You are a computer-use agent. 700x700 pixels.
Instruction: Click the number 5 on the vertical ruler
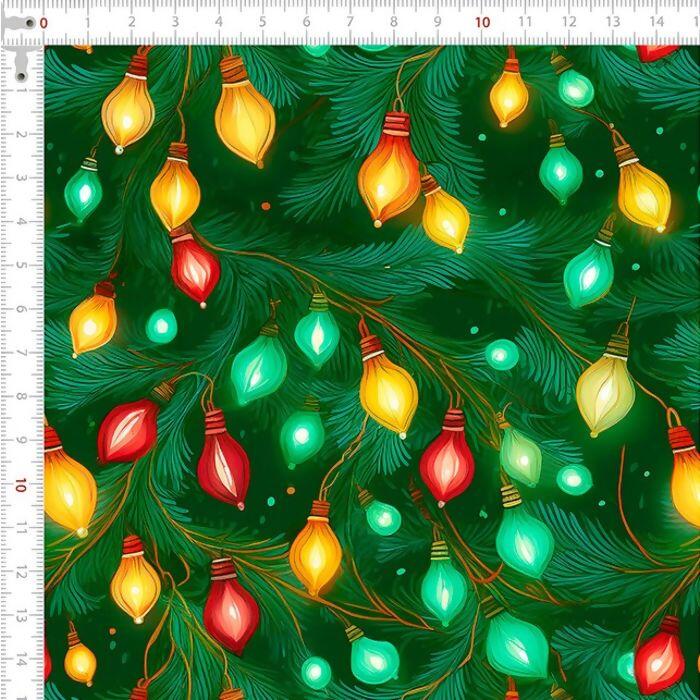click(x=20, y=265)
